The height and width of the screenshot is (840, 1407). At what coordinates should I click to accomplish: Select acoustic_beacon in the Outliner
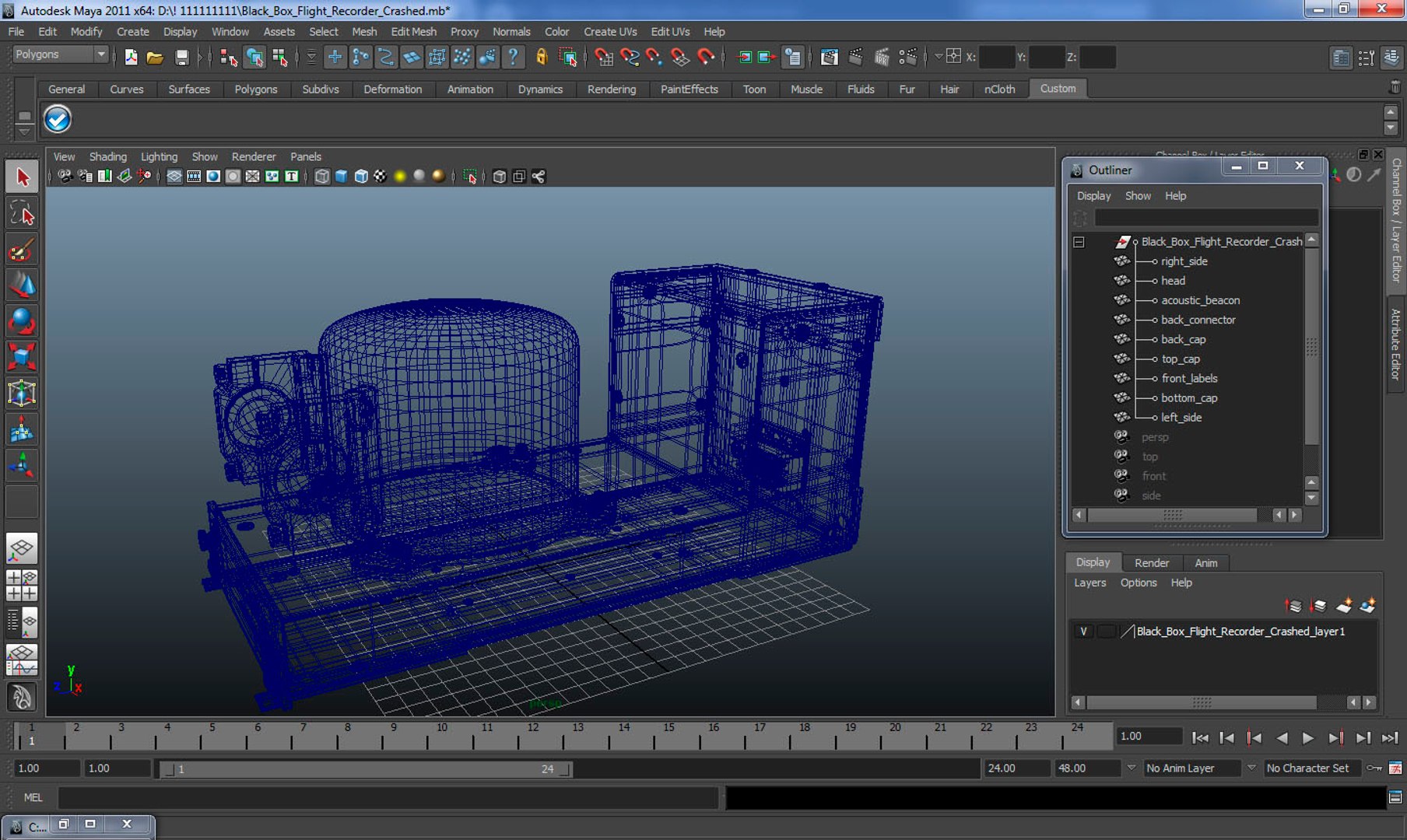pos(1200,300)
